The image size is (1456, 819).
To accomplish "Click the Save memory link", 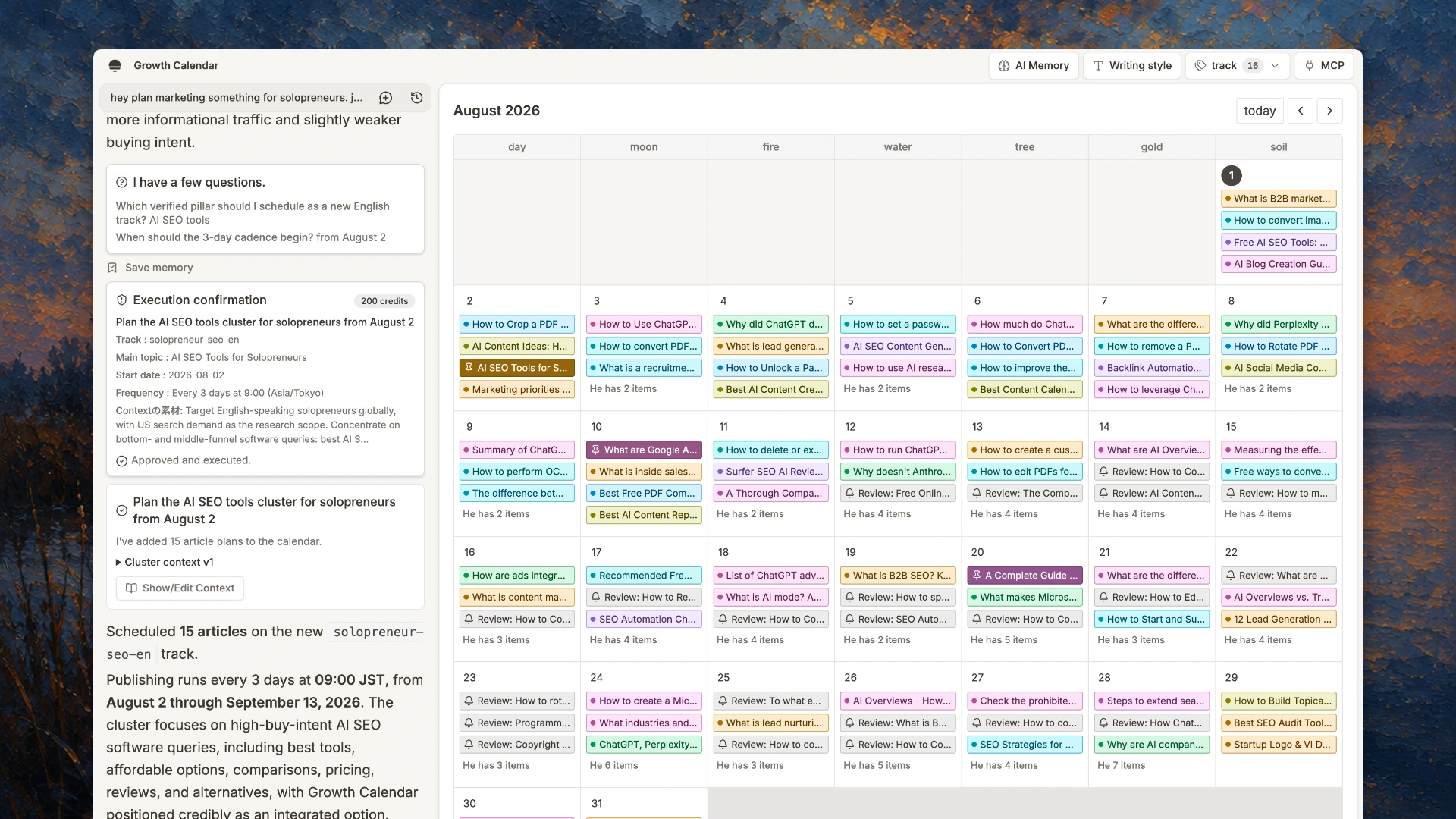I will point(158,268).
